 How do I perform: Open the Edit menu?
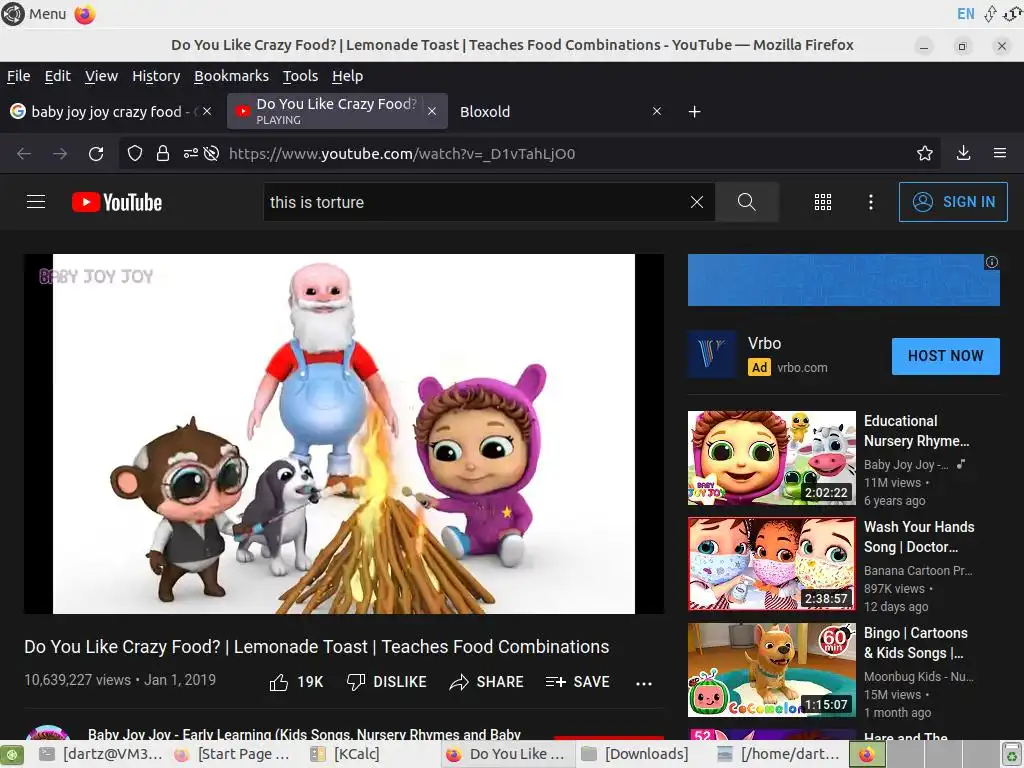(57, 76)
